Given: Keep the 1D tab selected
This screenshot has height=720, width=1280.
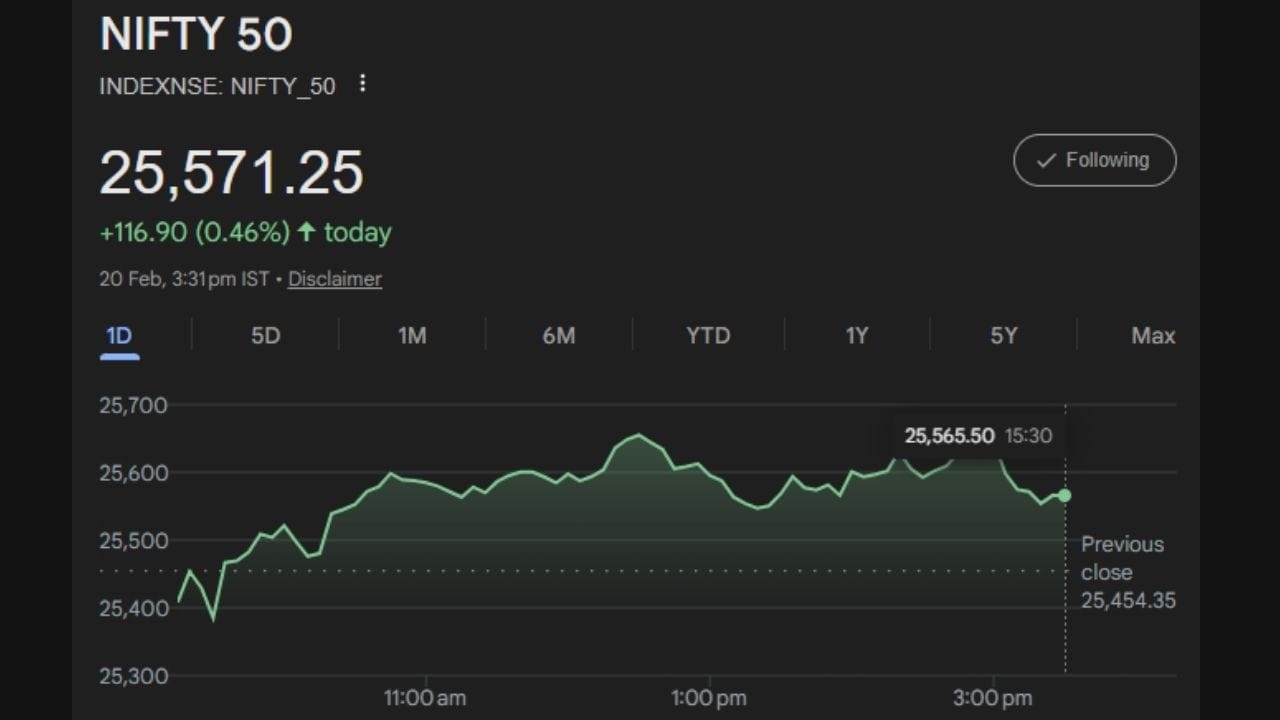Looking at the screenshot, I should coord(119,336).
